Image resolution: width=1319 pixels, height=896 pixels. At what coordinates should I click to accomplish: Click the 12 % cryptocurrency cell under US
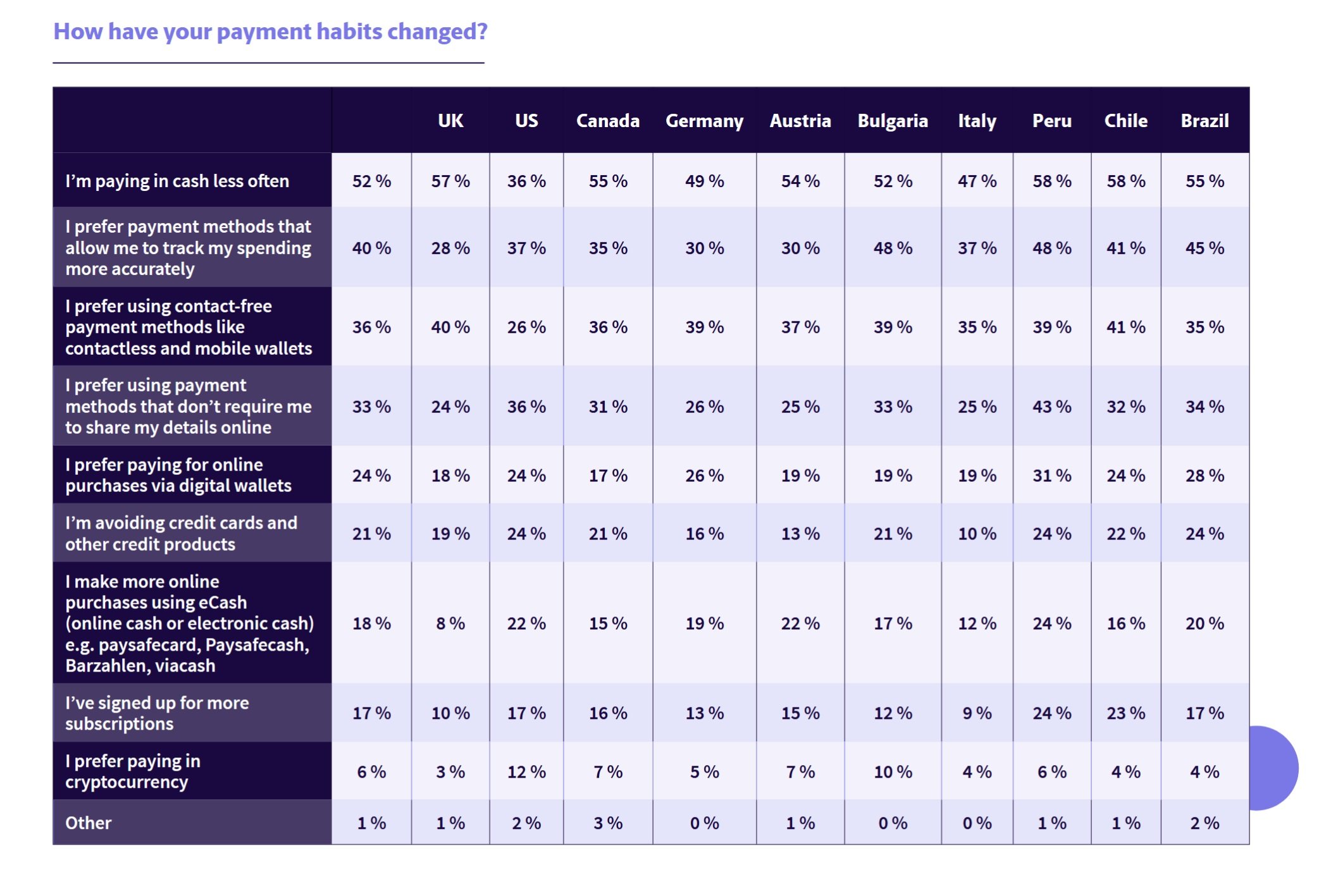click(x=526, y=771)
